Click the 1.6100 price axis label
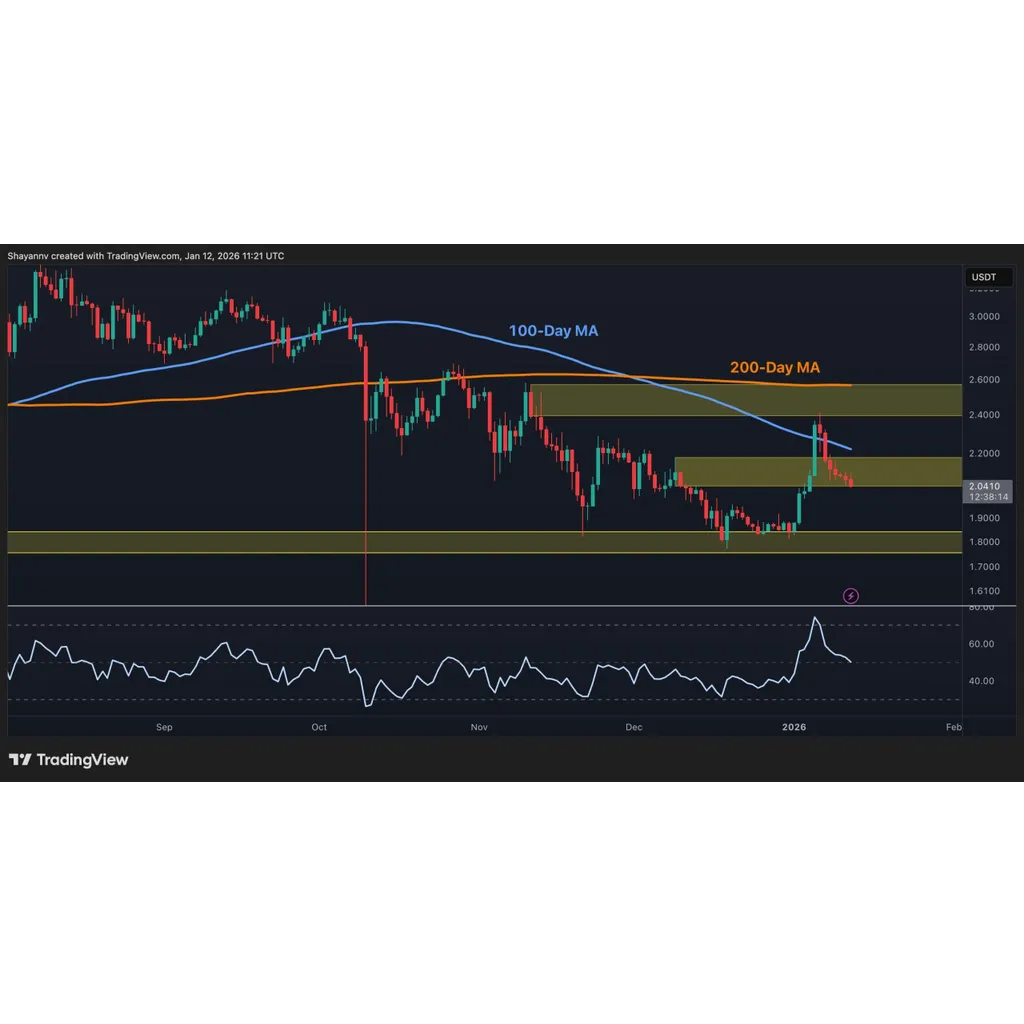 [x=984, y=591]
